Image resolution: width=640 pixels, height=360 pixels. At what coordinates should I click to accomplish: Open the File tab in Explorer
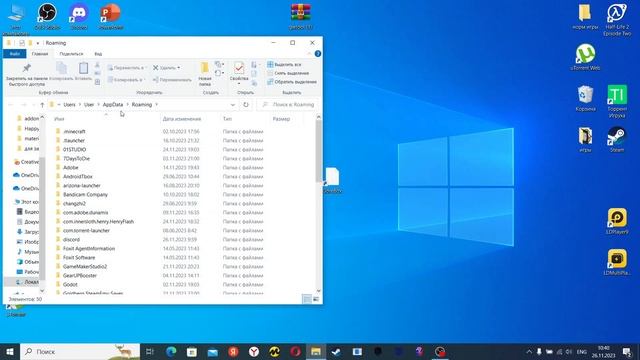click(14, 53)
